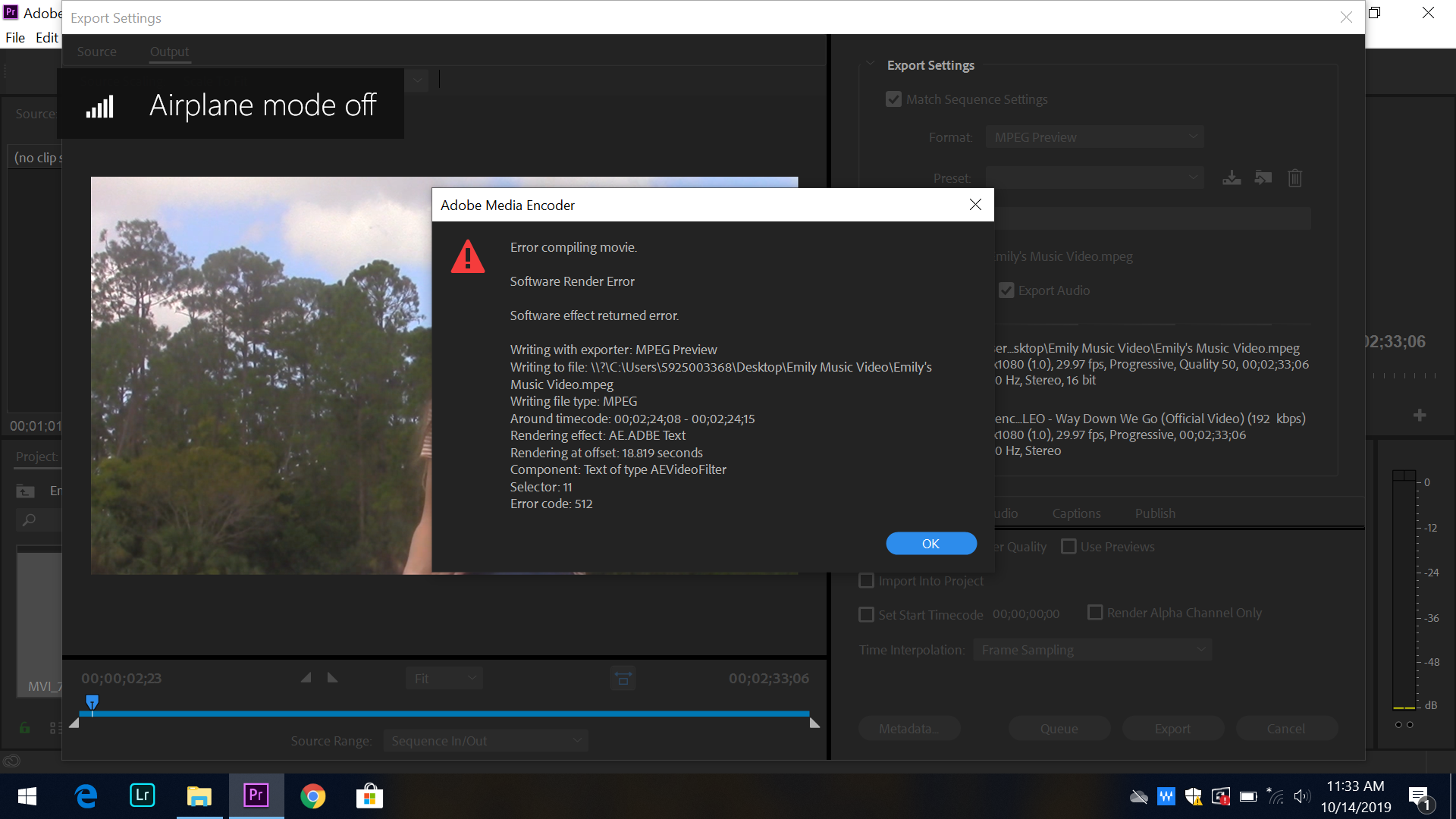Open the Source Range dropdown
Image resolution: width=1456 pixels, height=819 pixels.
(485, 740)
